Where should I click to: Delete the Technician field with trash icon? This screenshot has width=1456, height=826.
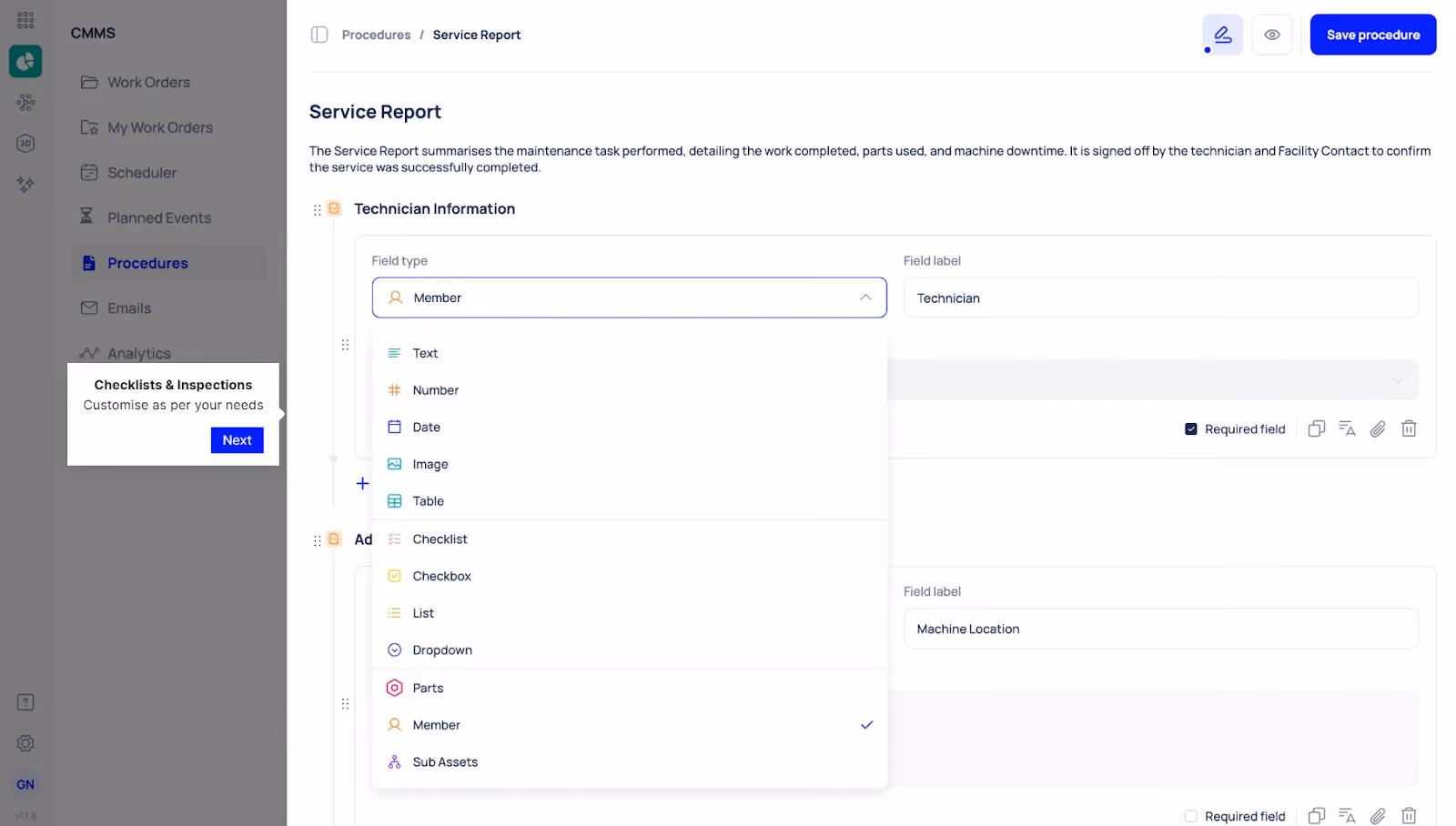point(1409,428)
